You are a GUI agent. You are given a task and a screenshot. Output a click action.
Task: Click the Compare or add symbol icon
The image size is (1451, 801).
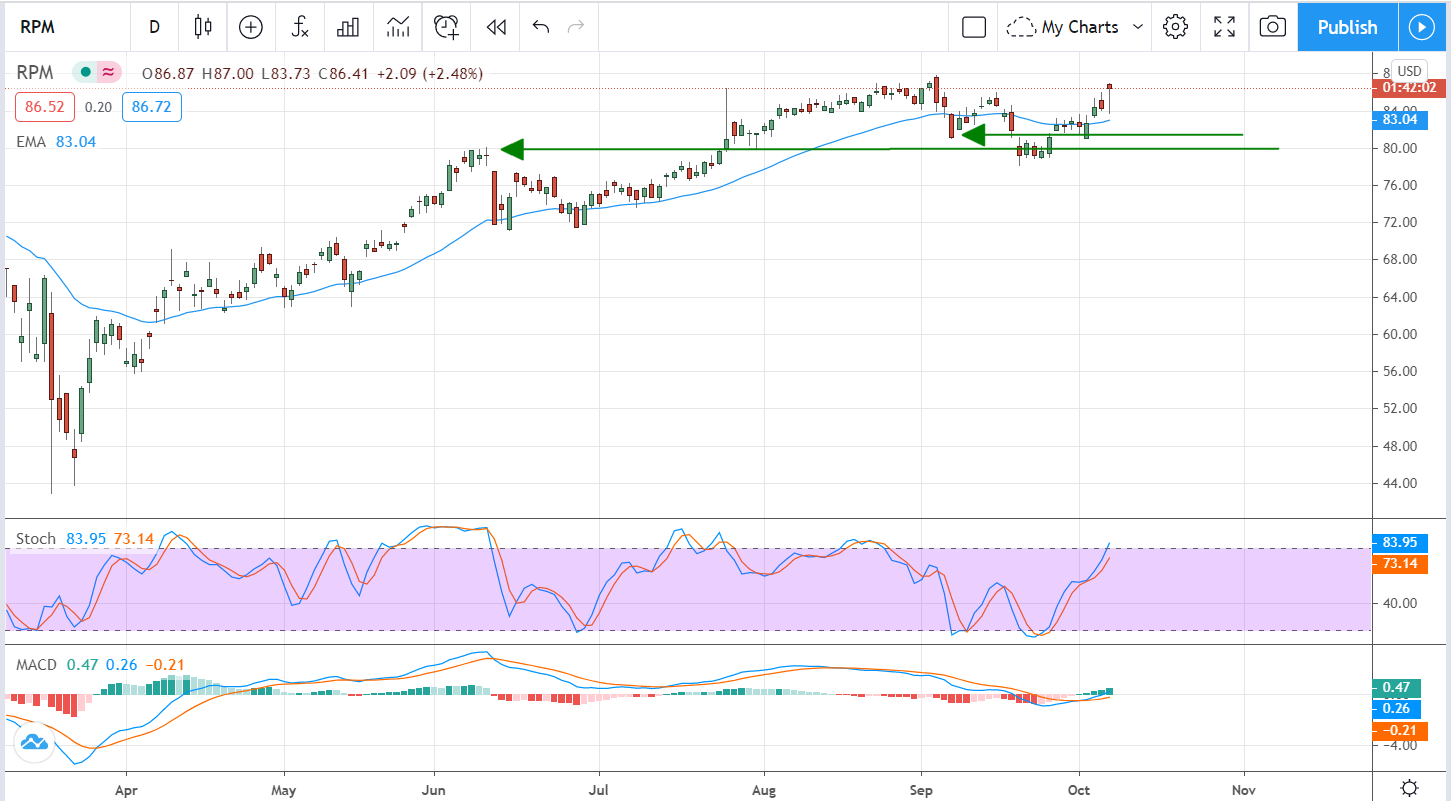250,27
